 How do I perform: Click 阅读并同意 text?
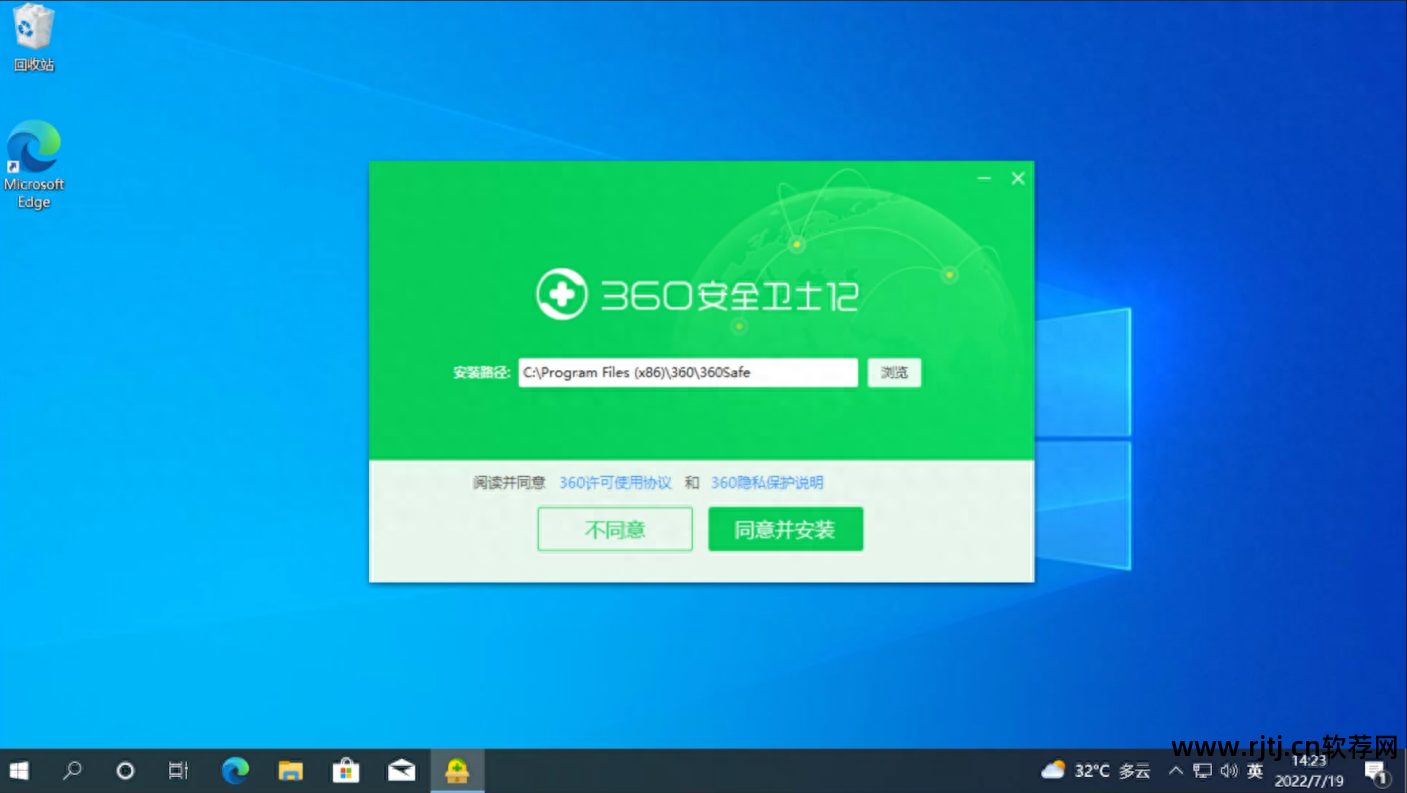tap(510, 483)
